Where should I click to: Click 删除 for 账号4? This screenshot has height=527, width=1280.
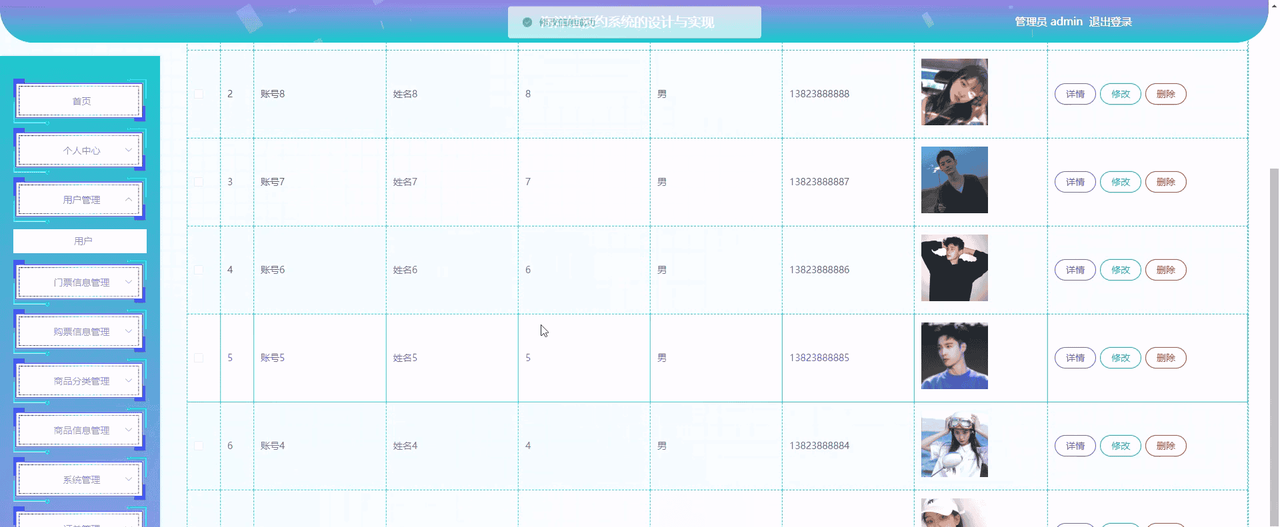[x=1166, y=446]
